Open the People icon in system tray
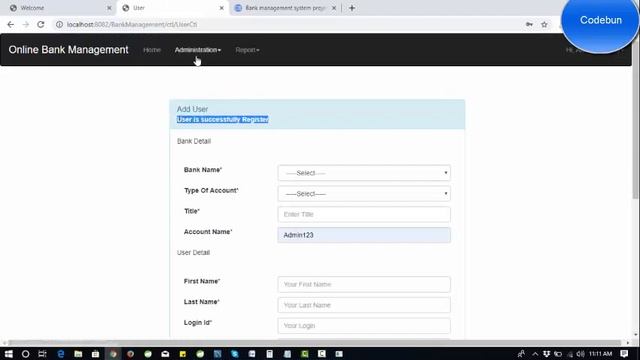Viewport: 640px width, 360px height. tap(521, 354)
